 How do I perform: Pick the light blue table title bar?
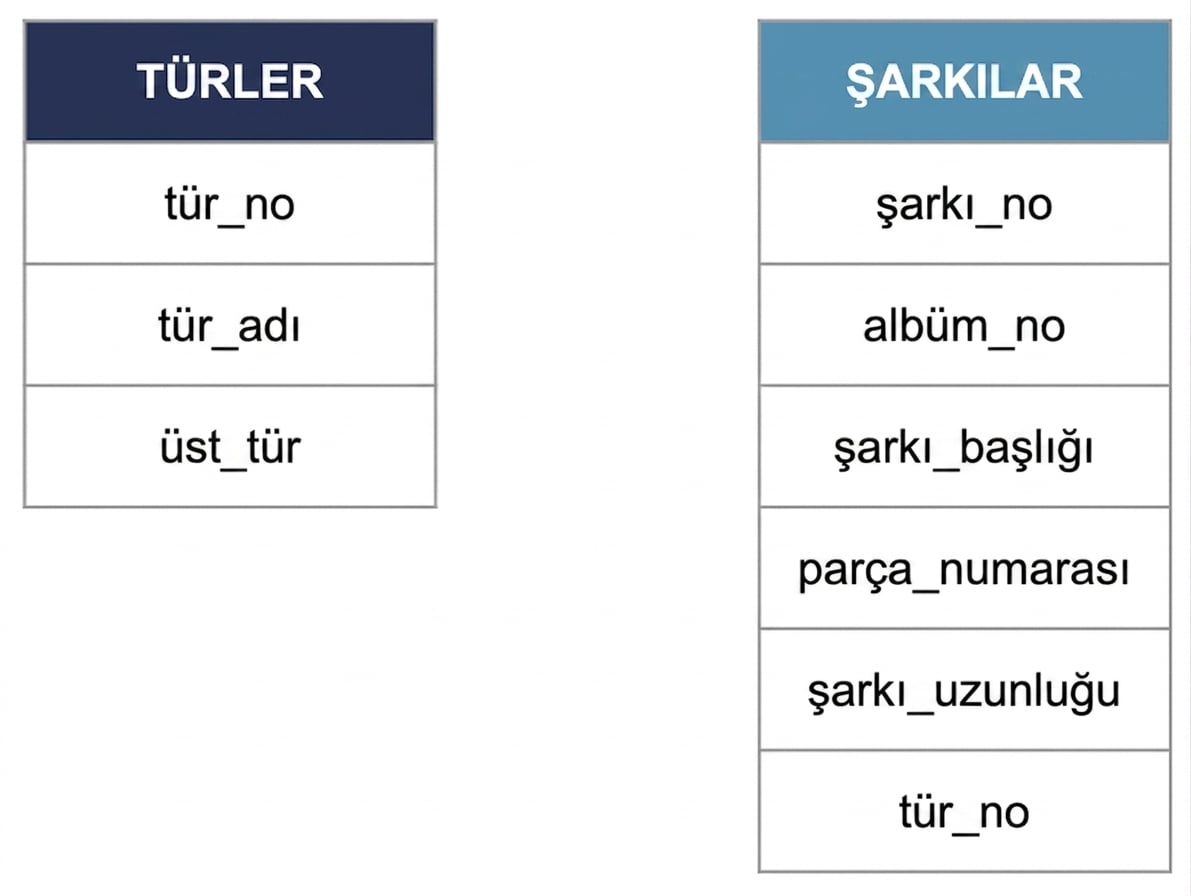(965, 81)
